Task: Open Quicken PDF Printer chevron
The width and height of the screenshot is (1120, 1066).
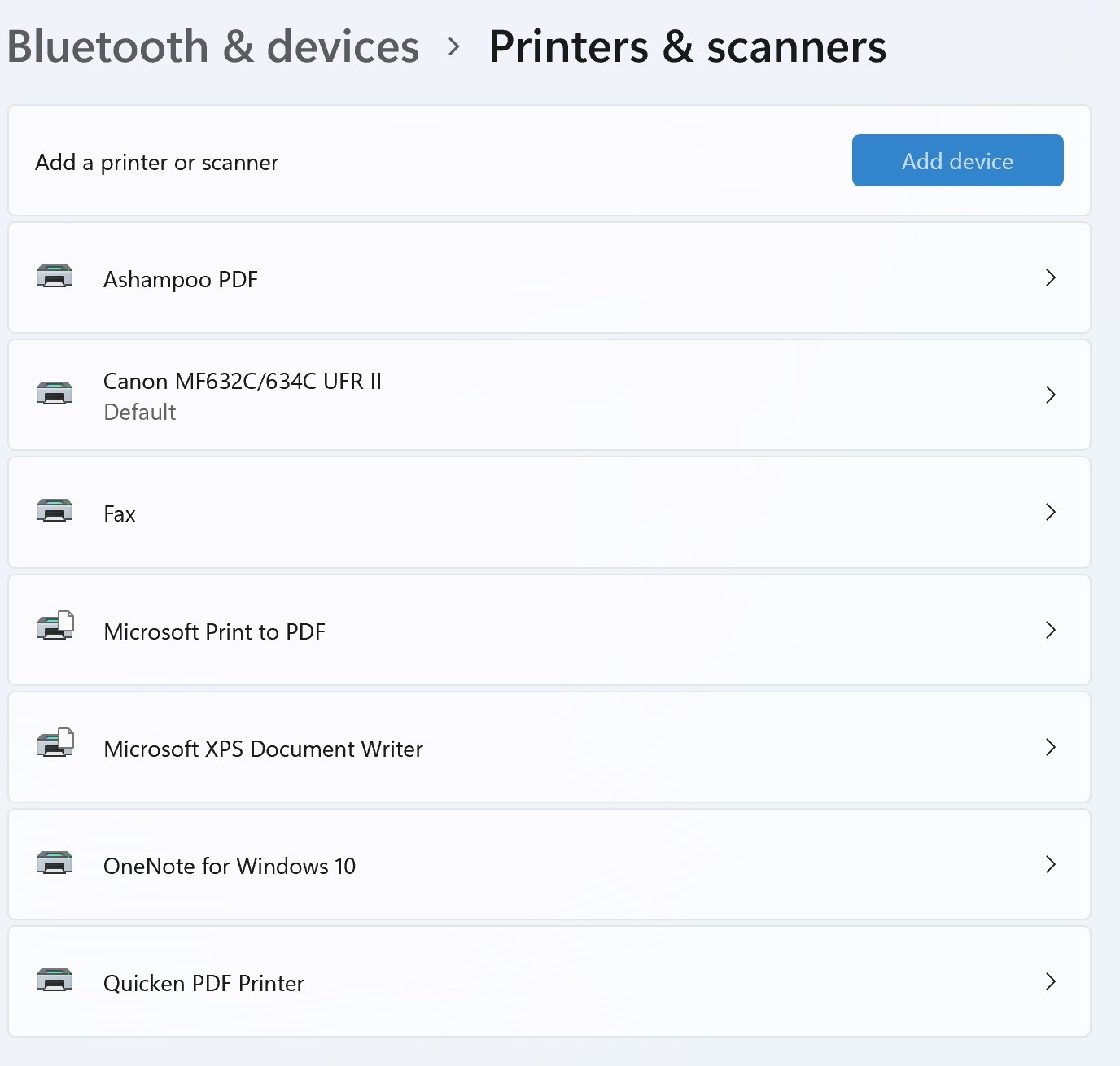Action: pos(1051,981)
